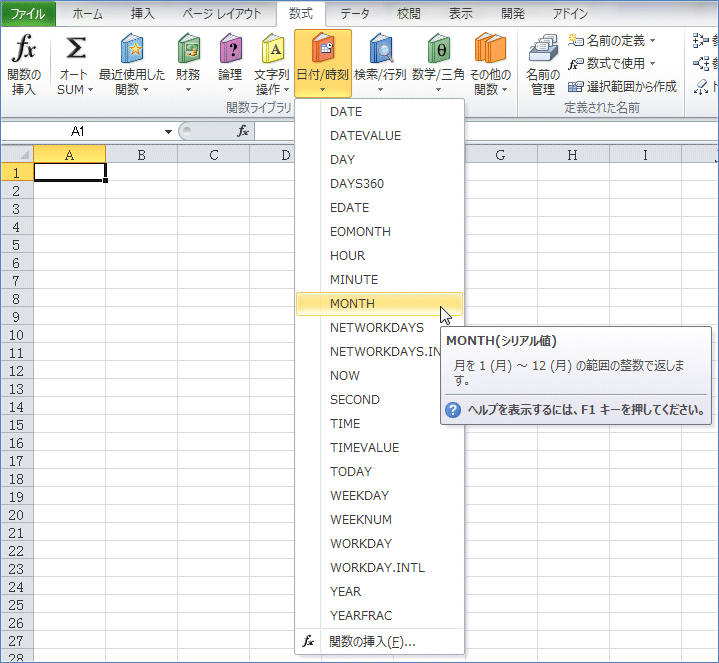This screenshot has height=663, width=719.
Task: Choose MONTH from the date functions list
Action: tap(352, 304)
